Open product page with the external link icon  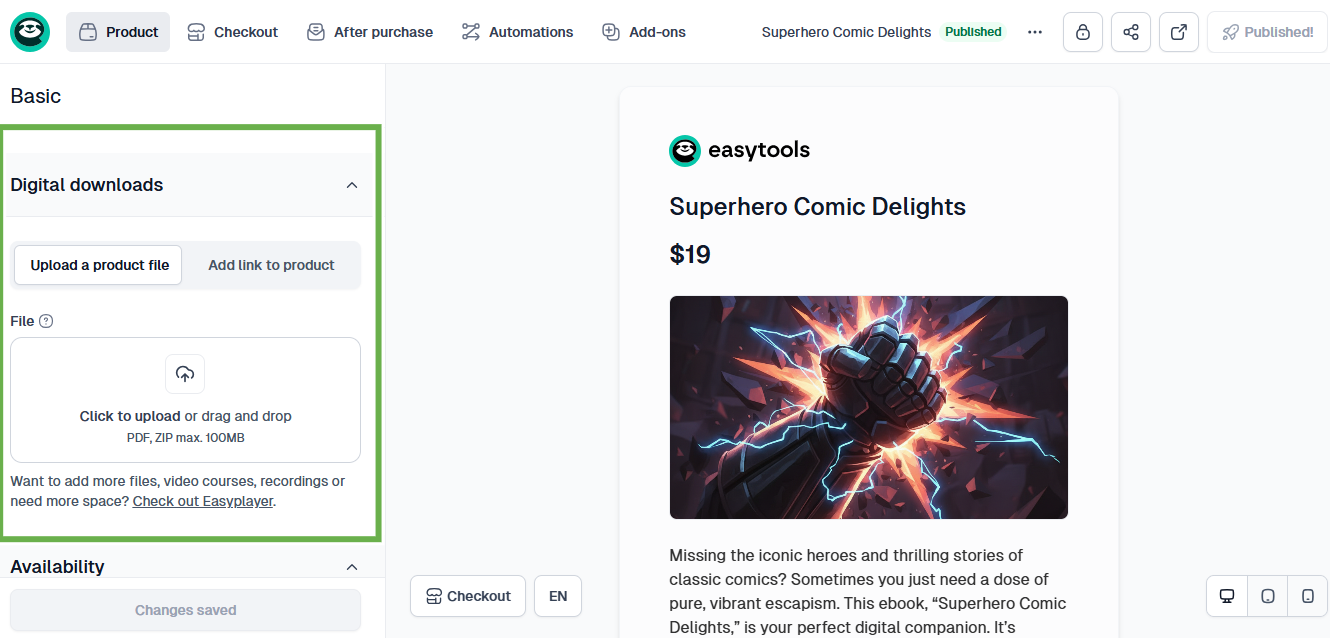coord(1179,32)
